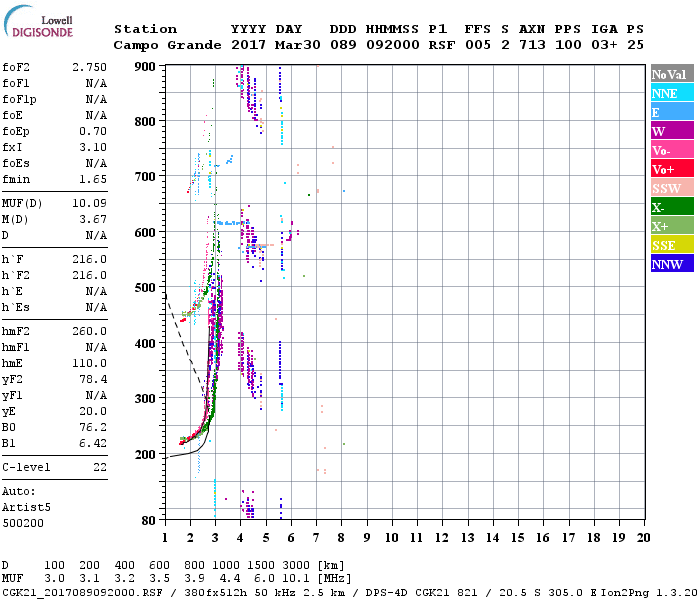Select the Vo- pink legend entry
The height and width of the screenshot is (600, 700).
pyautogui.click(x=671, y=150)
